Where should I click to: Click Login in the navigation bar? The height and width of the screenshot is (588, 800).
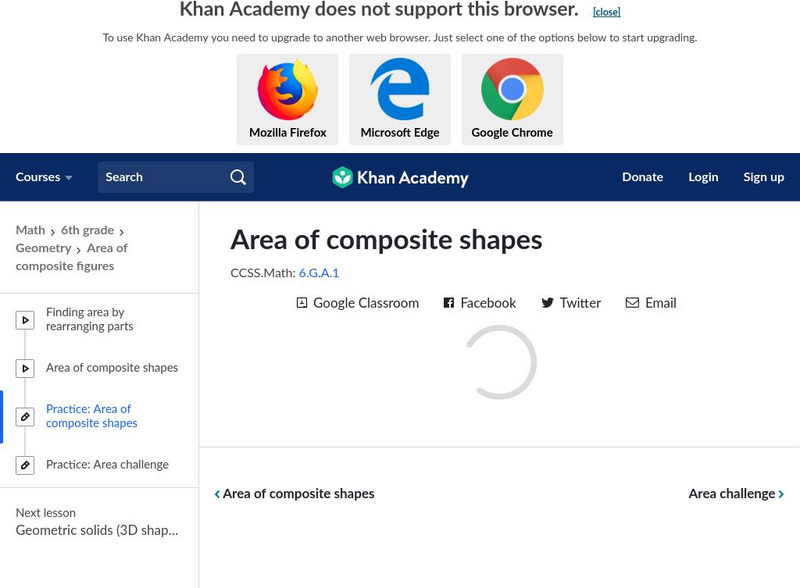[703, 177]
